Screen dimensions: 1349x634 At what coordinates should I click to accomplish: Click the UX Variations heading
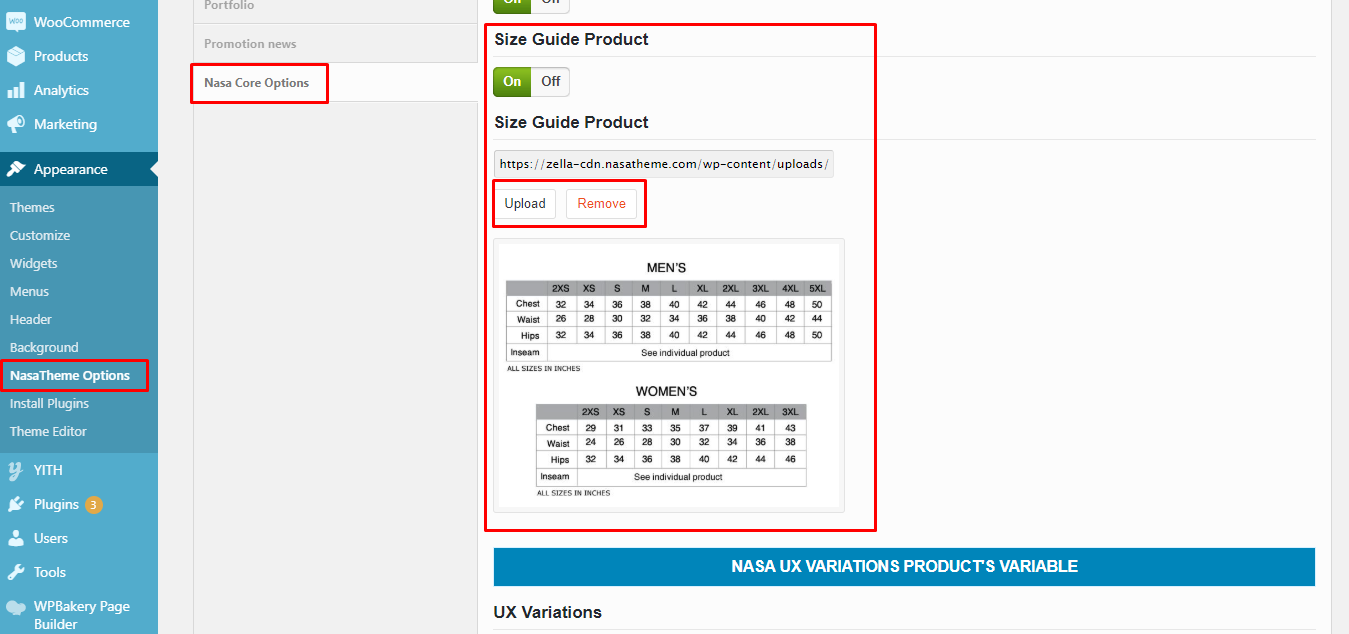pyautogui.click(x=548, y=612)
